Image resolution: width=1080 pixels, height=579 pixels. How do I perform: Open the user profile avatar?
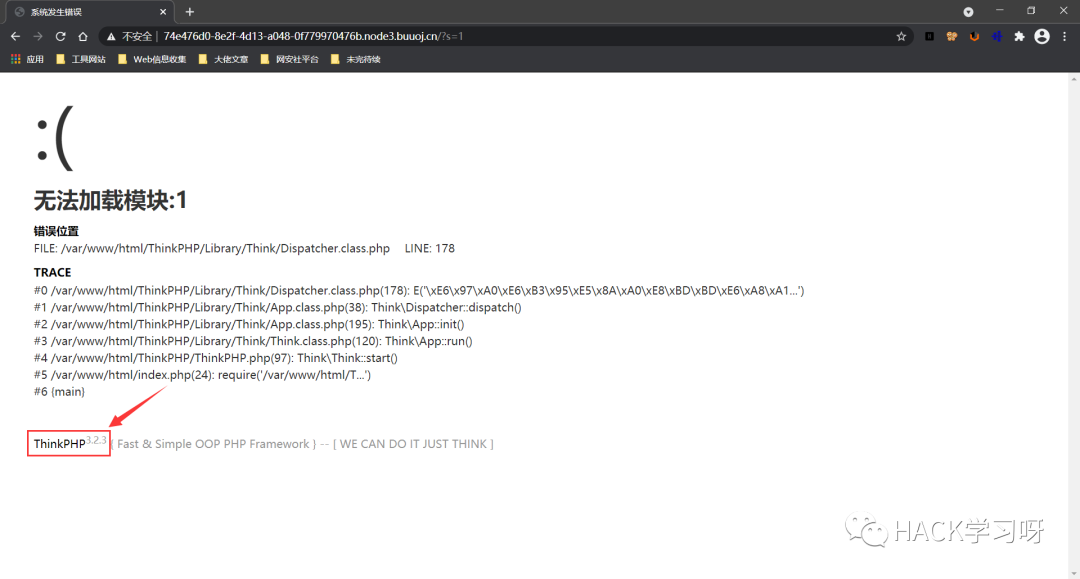1042,36
